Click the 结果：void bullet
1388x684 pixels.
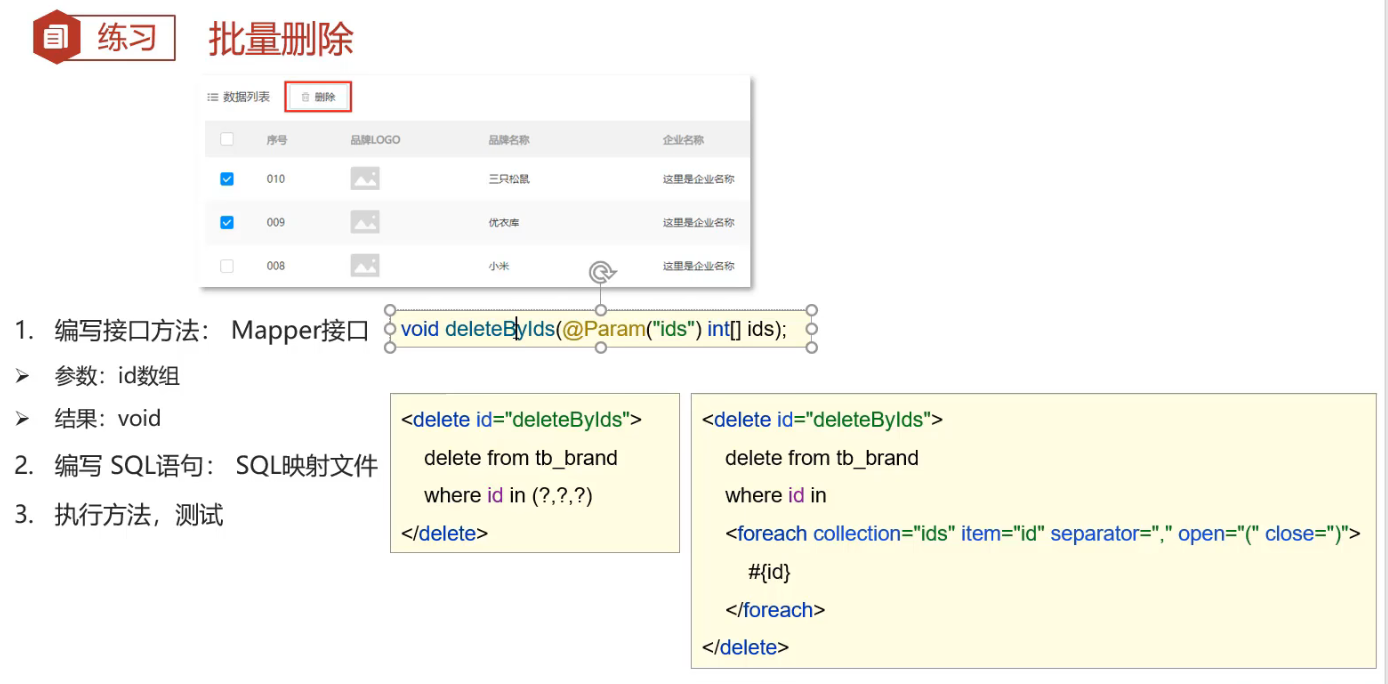88,418
